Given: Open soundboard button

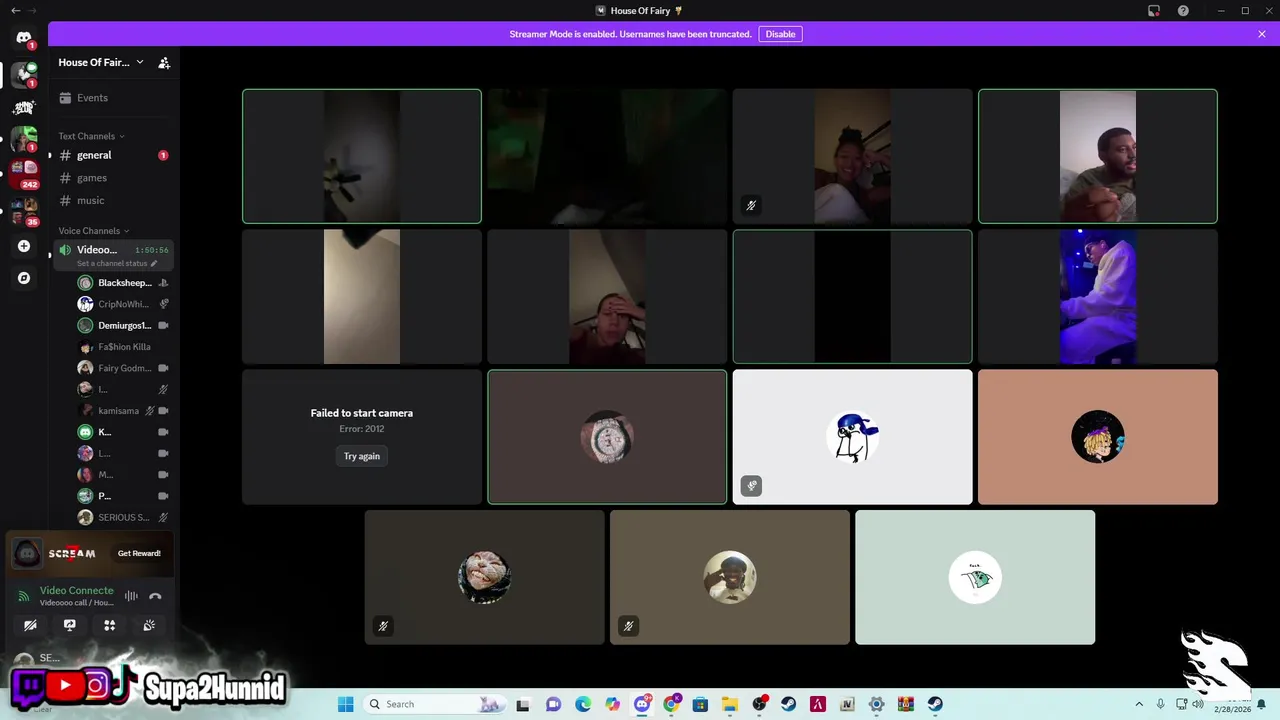Looking at the screenshot, I should 149,625.
